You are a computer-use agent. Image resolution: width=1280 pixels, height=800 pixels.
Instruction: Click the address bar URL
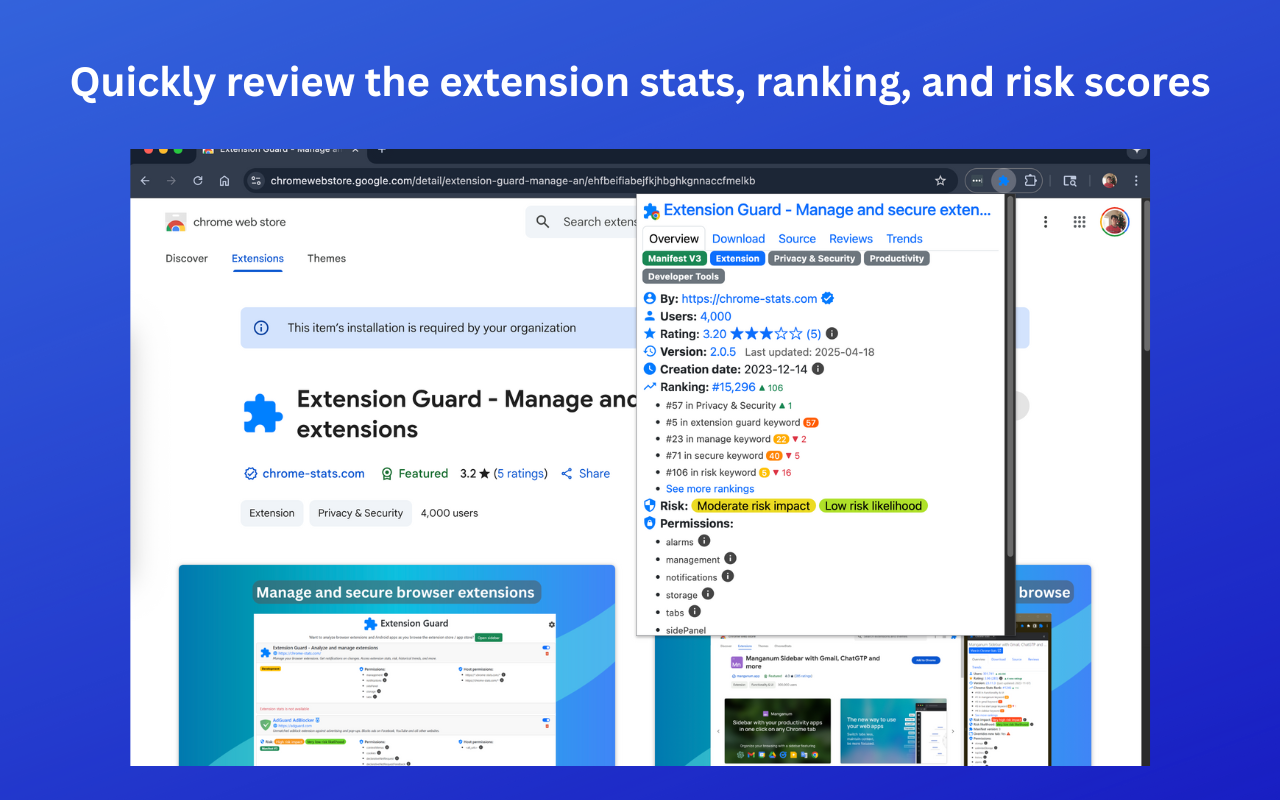(x=513, y=181)
